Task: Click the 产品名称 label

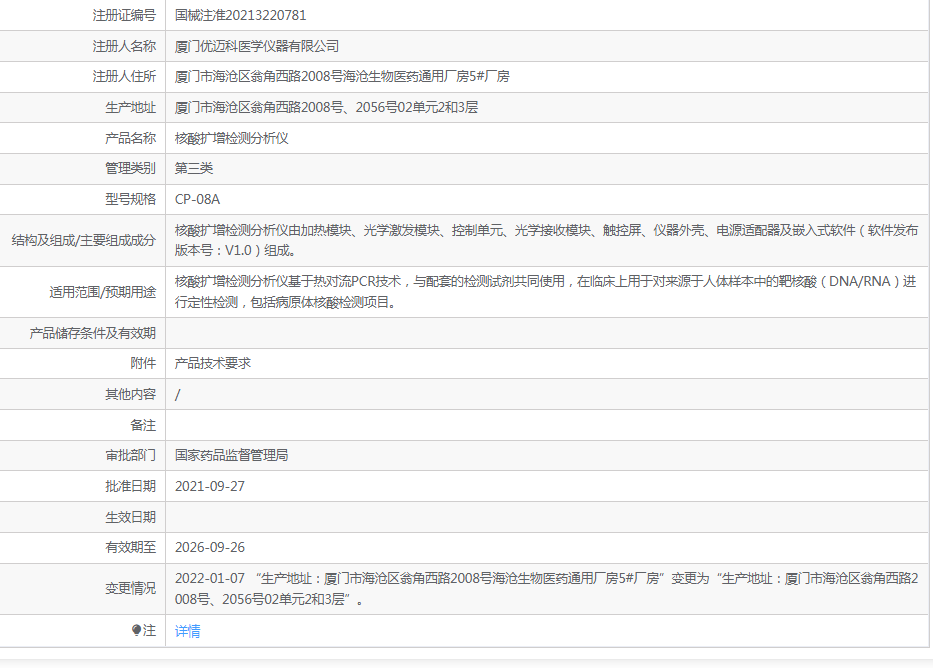Action: (x=131, y=139)
